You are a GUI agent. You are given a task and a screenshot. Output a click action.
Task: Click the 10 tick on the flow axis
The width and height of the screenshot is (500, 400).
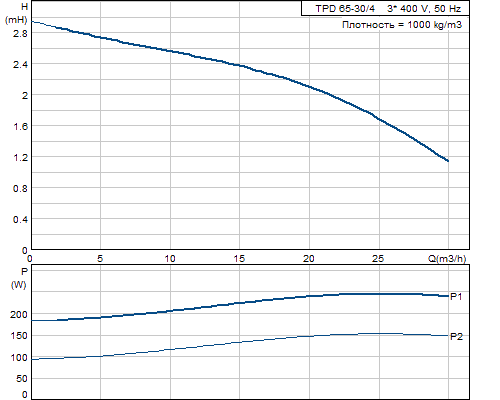170,258
